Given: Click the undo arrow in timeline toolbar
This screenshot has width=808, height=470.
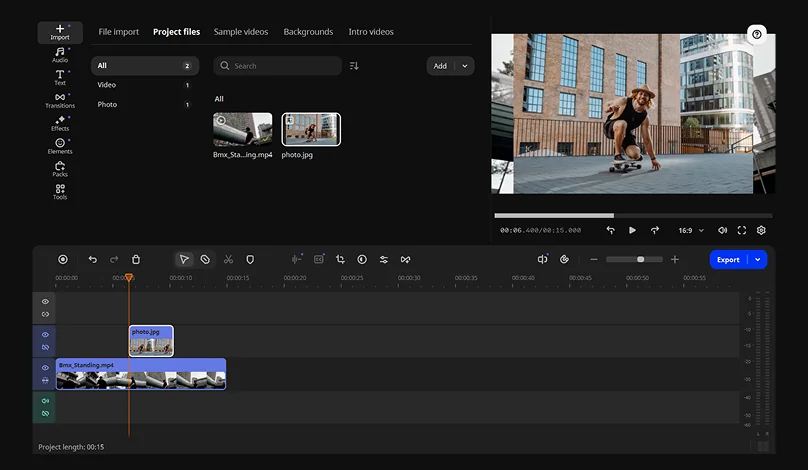Looking at the screenshot, I should [92, 259].
